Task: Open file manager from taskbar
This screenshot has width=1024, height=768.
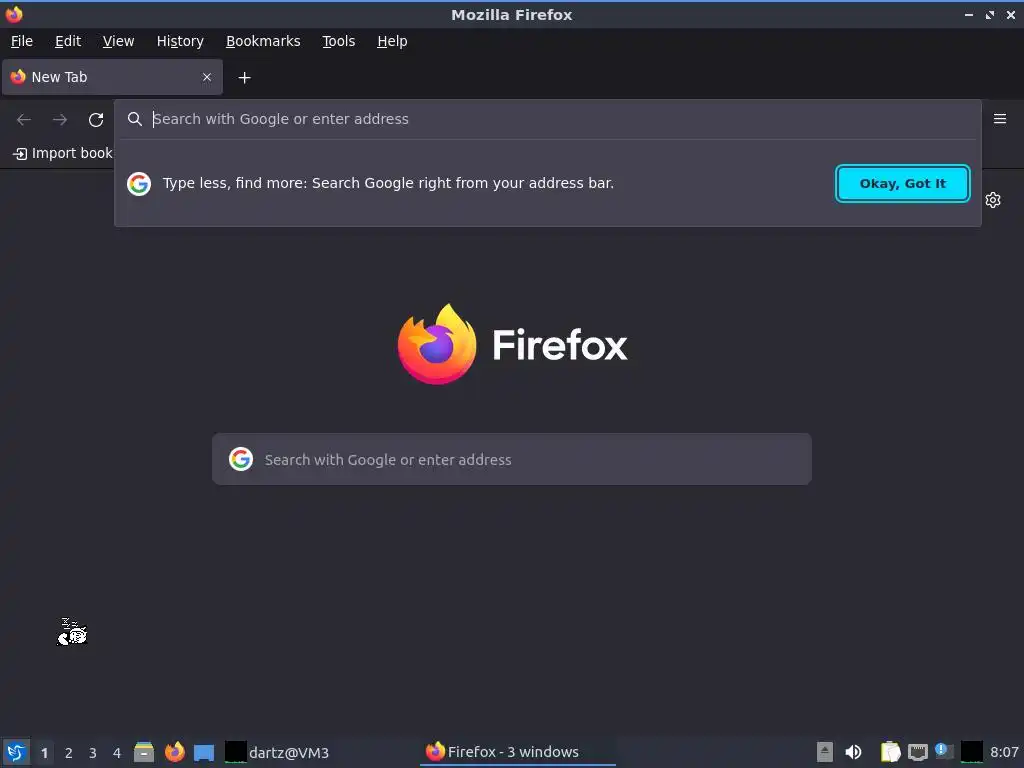Action: 144,752
